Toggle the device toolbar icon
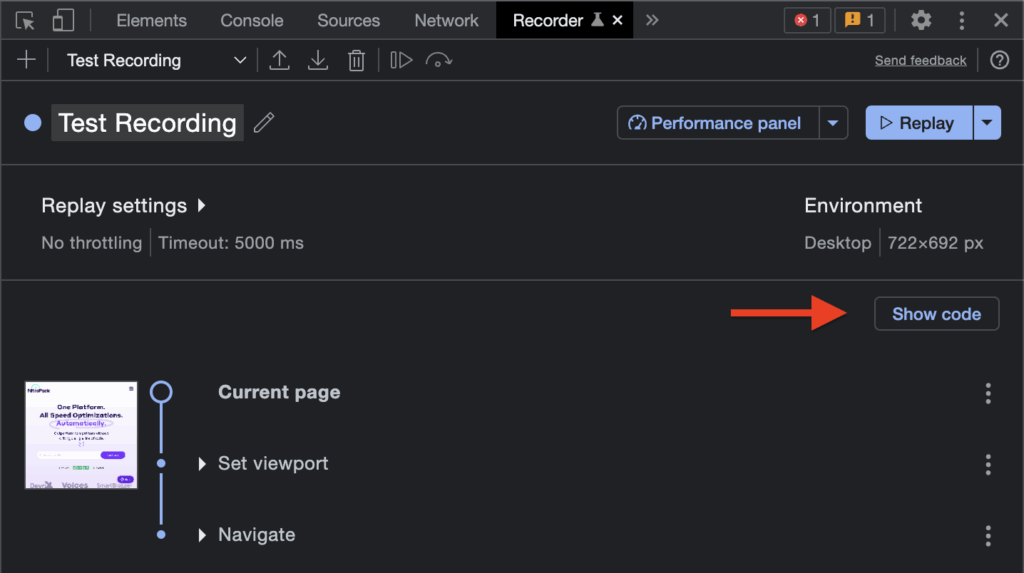The width and height of the screenshot is (1024, 573). [x=63, y=20]
